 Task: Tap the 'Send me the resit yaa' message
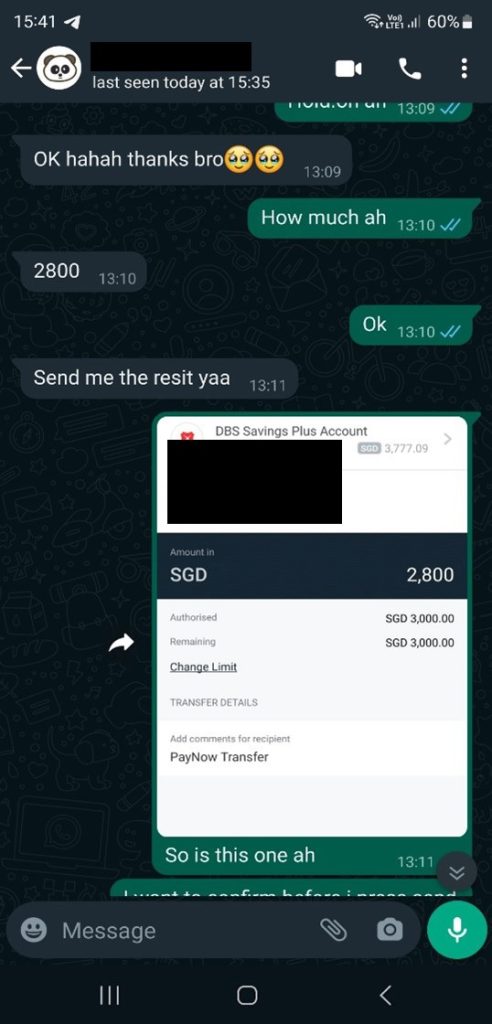(x=159, y=379)
